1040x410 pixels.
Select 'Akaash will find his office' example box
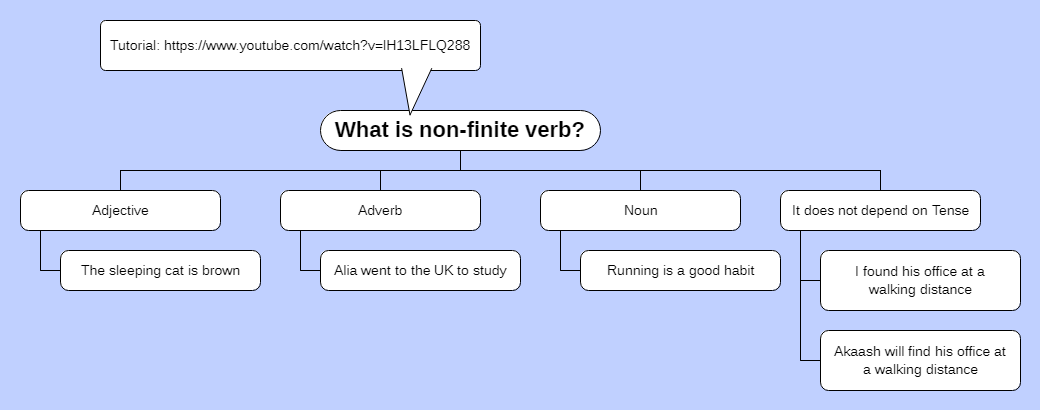pyautogui.click(x=920, y=360)
